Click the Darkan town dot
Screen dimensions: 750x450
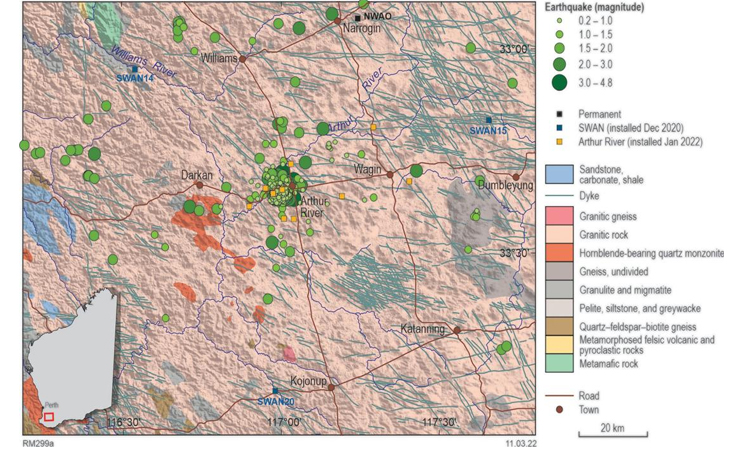pos(199,184)
